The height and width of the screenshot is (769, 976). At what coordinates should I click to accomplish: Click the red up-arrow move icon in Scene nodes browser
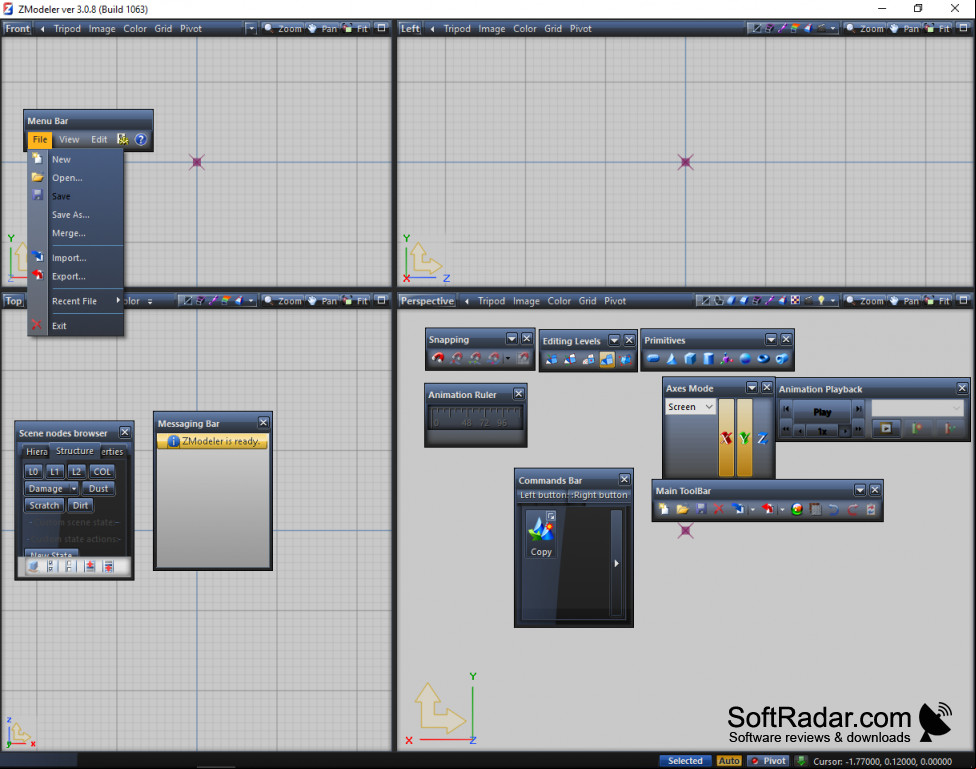pos(90,566)
